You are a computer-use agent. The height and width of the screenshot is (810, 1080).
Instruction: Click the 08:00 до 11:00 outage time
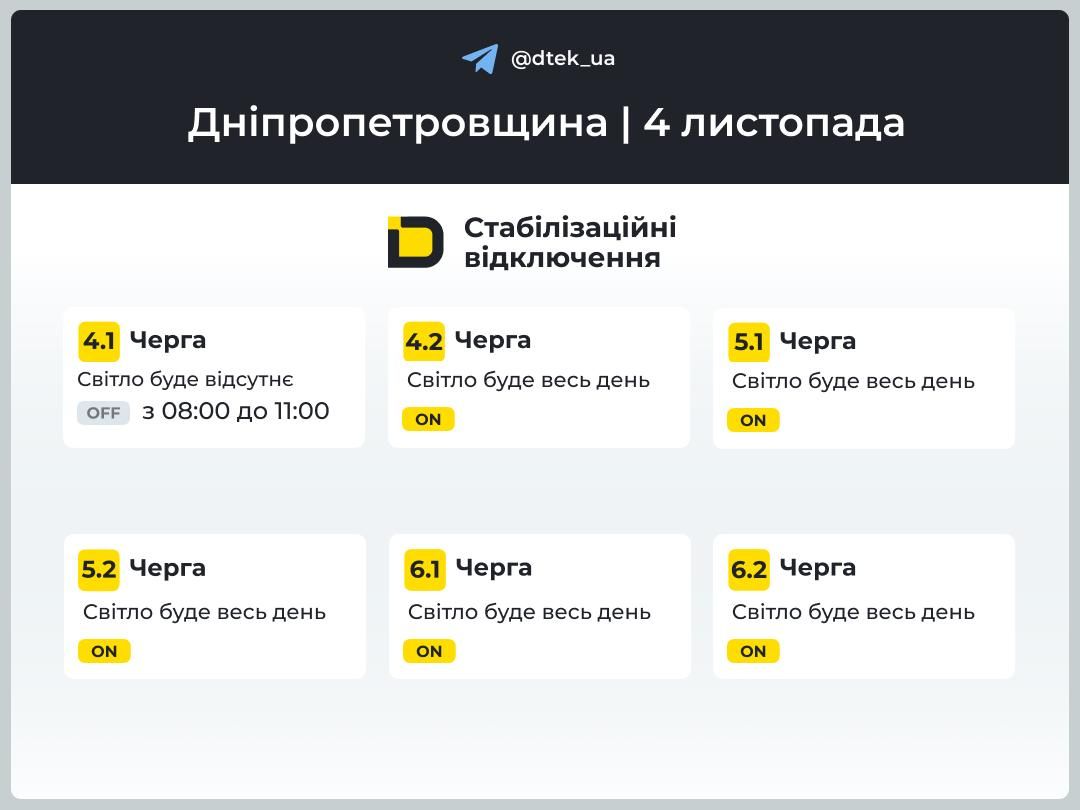click(x=236, y=411)
